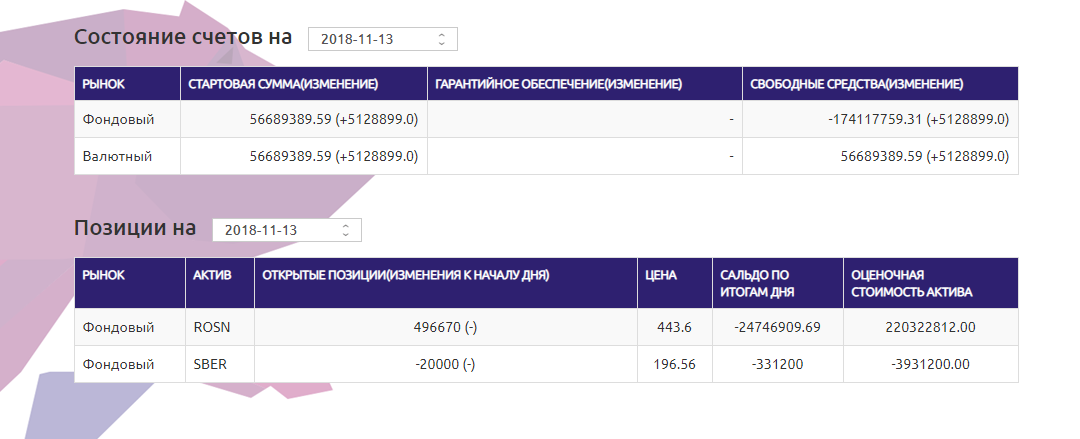Click the ОЦЕНОЧНАЯ СТОИМОСТЬ АКТИВА header
The image size is (1080, 439).
point(911,283)
